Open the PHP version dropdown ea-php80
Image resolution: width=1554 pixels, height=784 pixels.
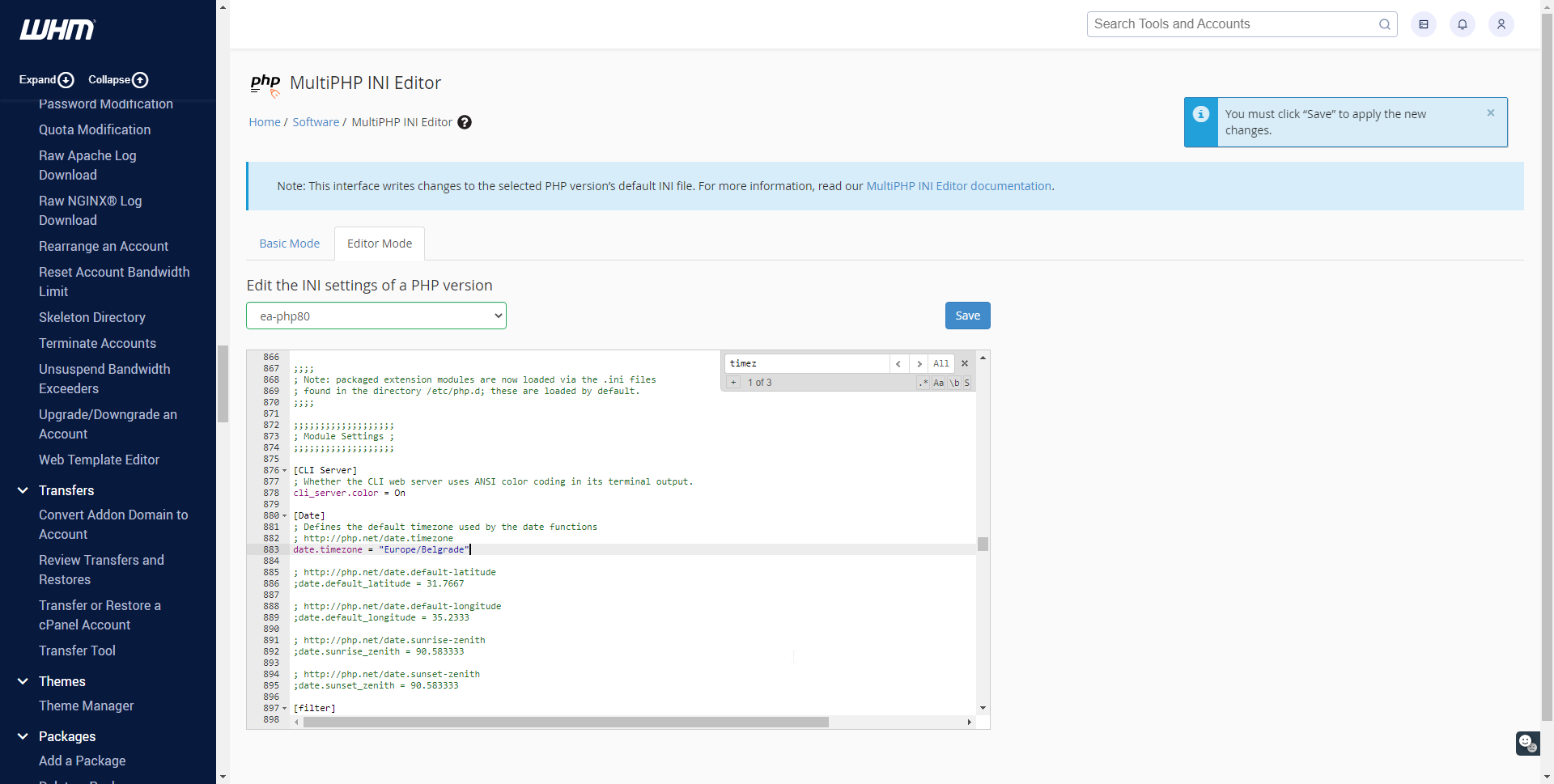[376, 316]
